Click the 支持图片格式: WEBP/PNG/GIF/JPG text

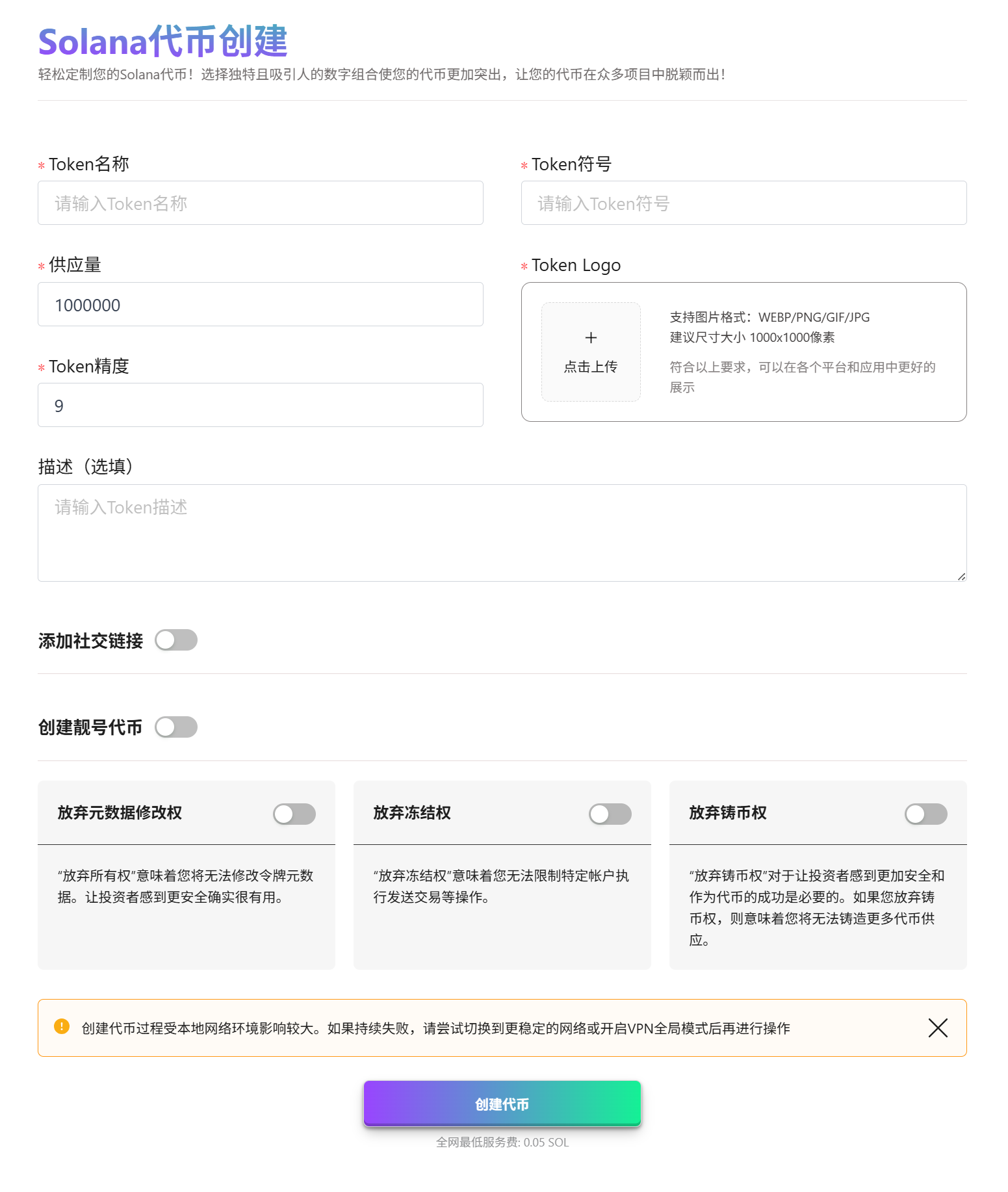(769, 317)
